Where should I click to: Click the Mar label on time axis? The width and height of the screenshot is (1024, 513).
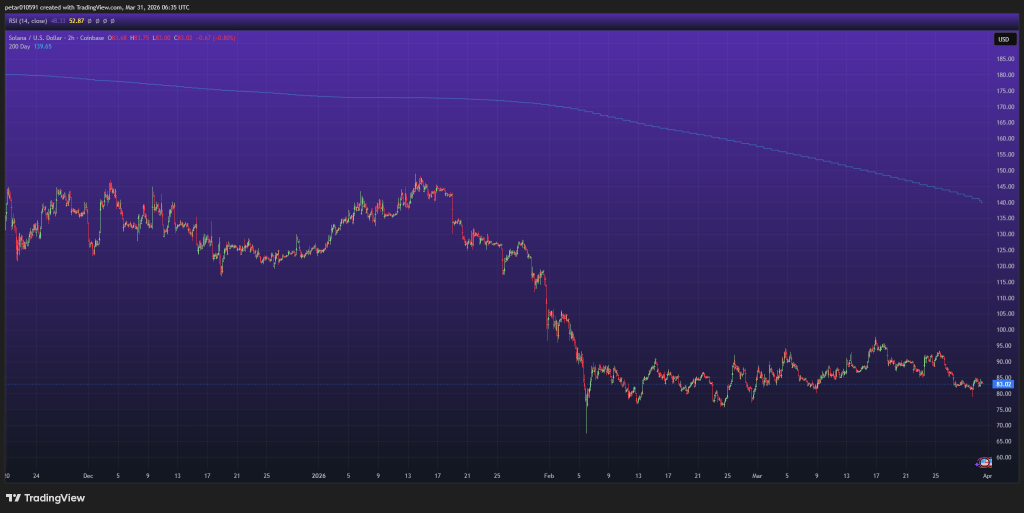(757, 476)
